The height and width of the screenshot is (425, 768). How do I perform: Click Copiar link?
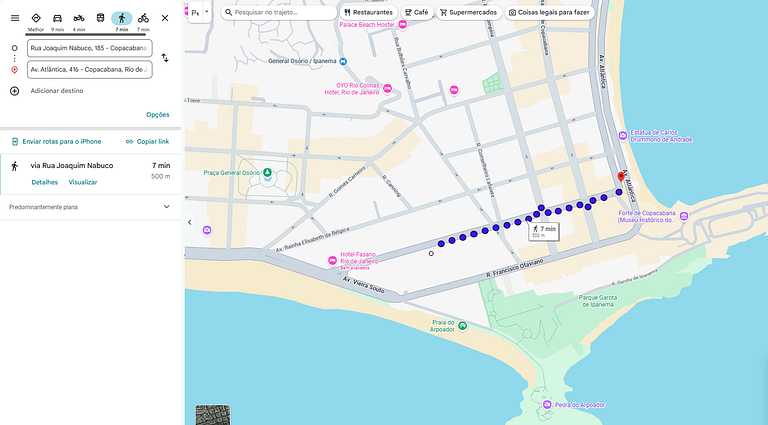tap(147, 142)
